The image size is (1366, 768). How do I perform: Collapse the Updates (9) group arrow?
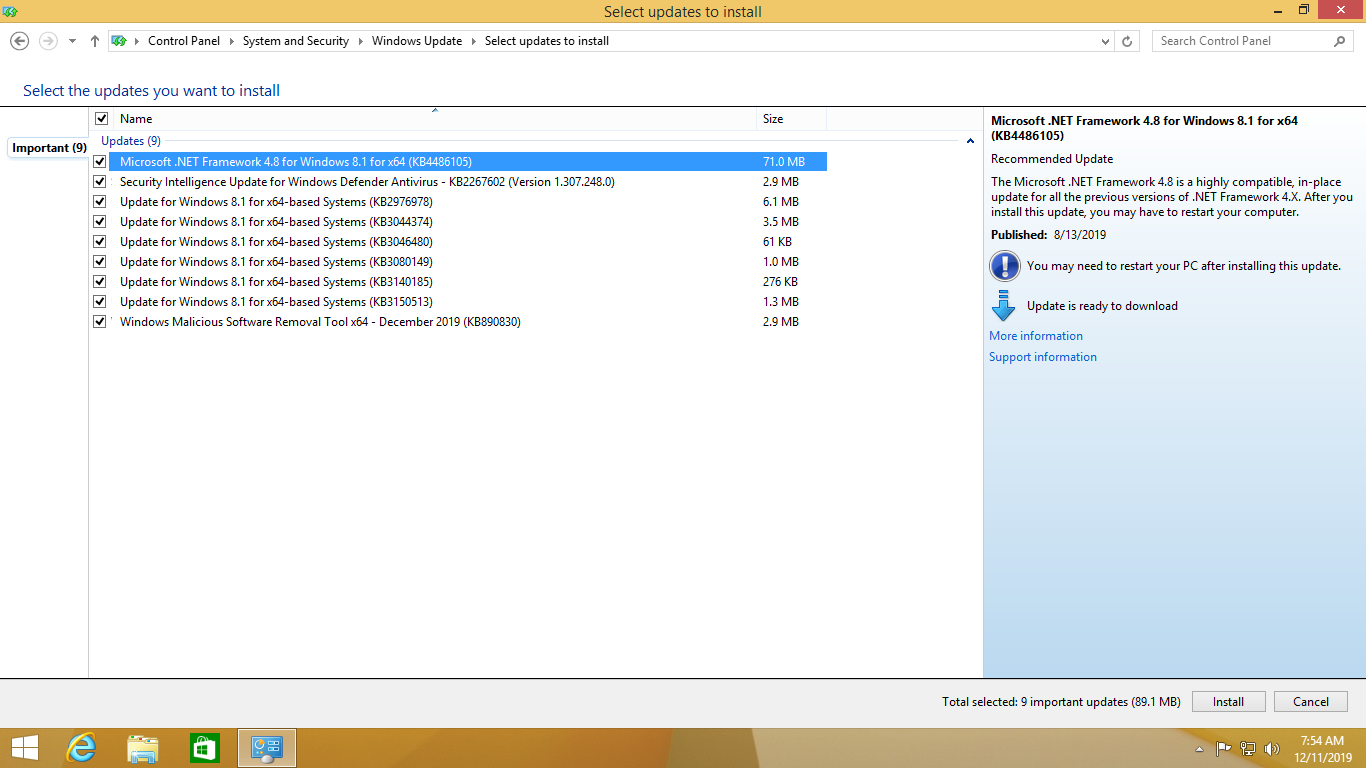[970, 141]
